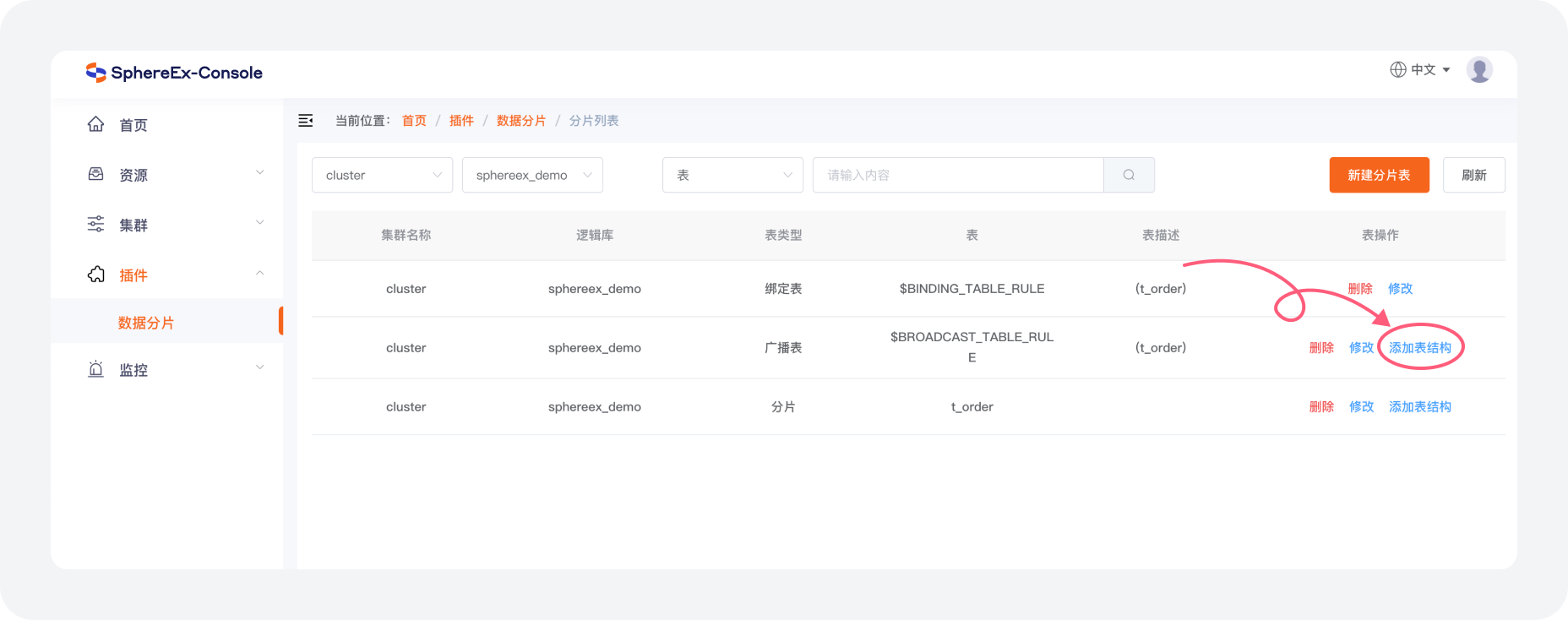1568x620 pixels.
Task: Select 数据分片 in the sidebar
Action: click(146, 323)
